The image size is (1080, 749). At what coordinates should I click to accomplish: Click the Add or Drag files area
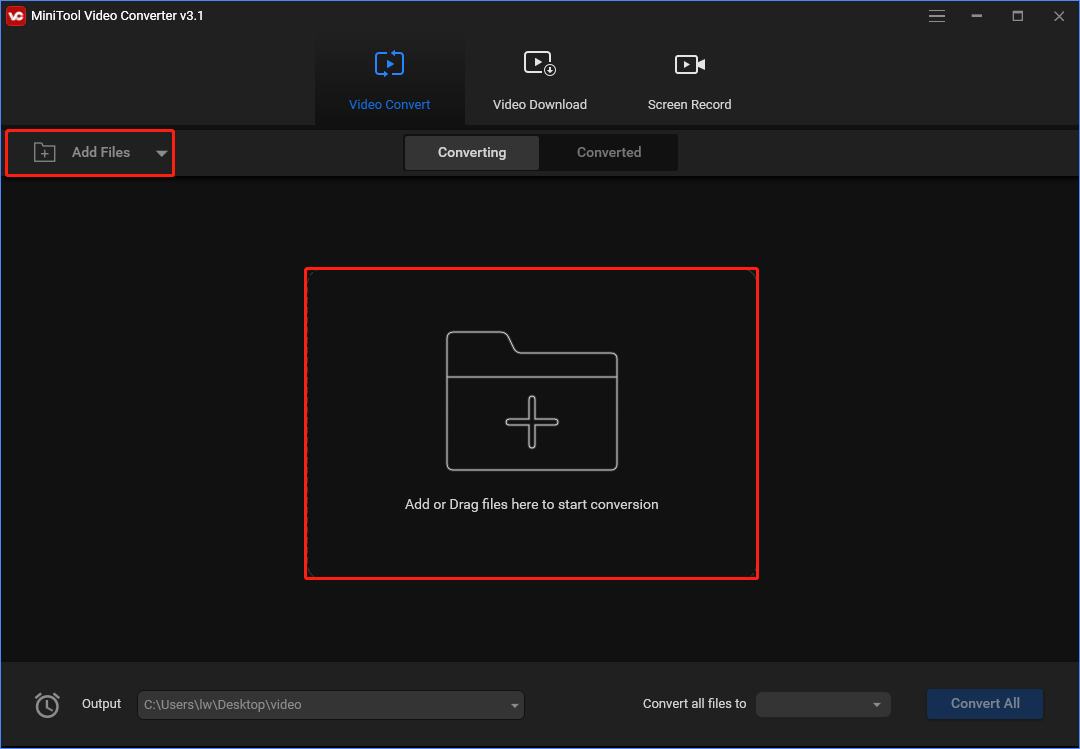pyautogui.click(x=531, y=422)
